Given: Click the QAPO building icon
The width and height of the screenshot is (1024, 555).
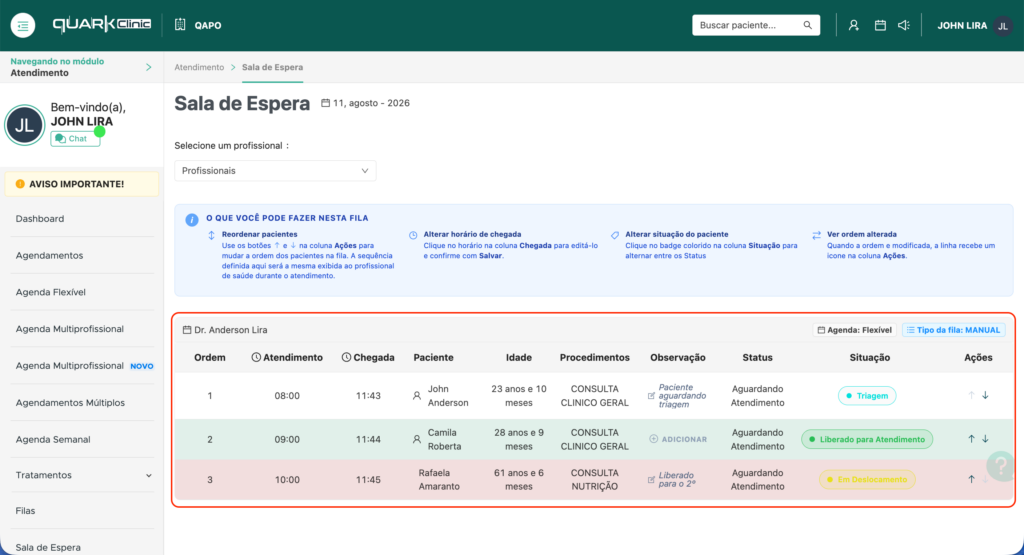Looking at the screenshot, I should point(180,25).
